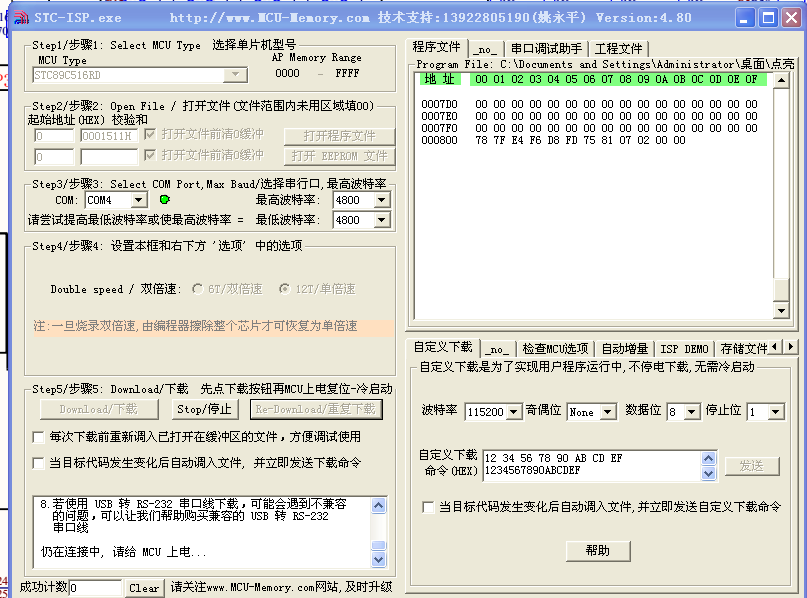
Task: Click hex row address 0007D0
Action: point(439,104)
